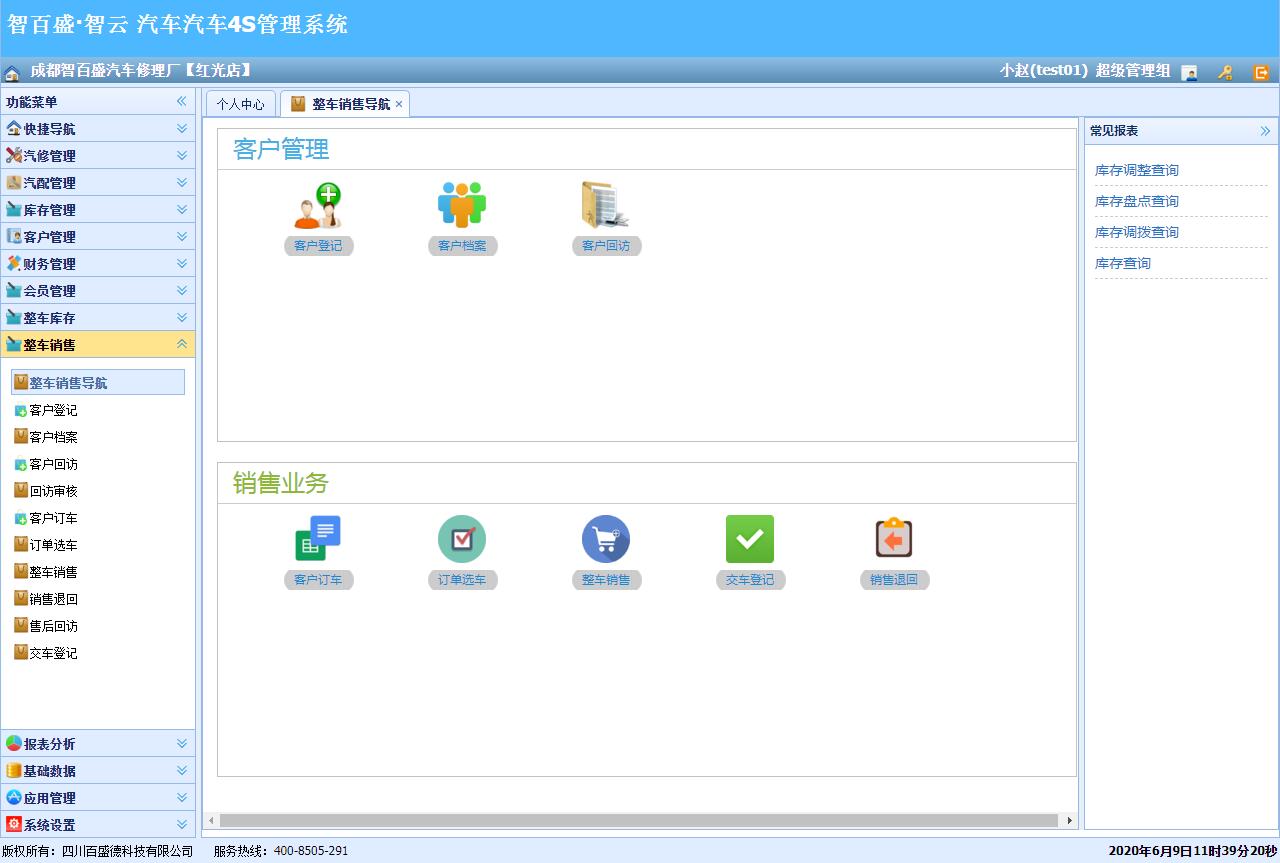Click the 应用管理 app icon
The height and width of the screenshot is (863, 1280).
pyautogui.click(x=14, y=797)
